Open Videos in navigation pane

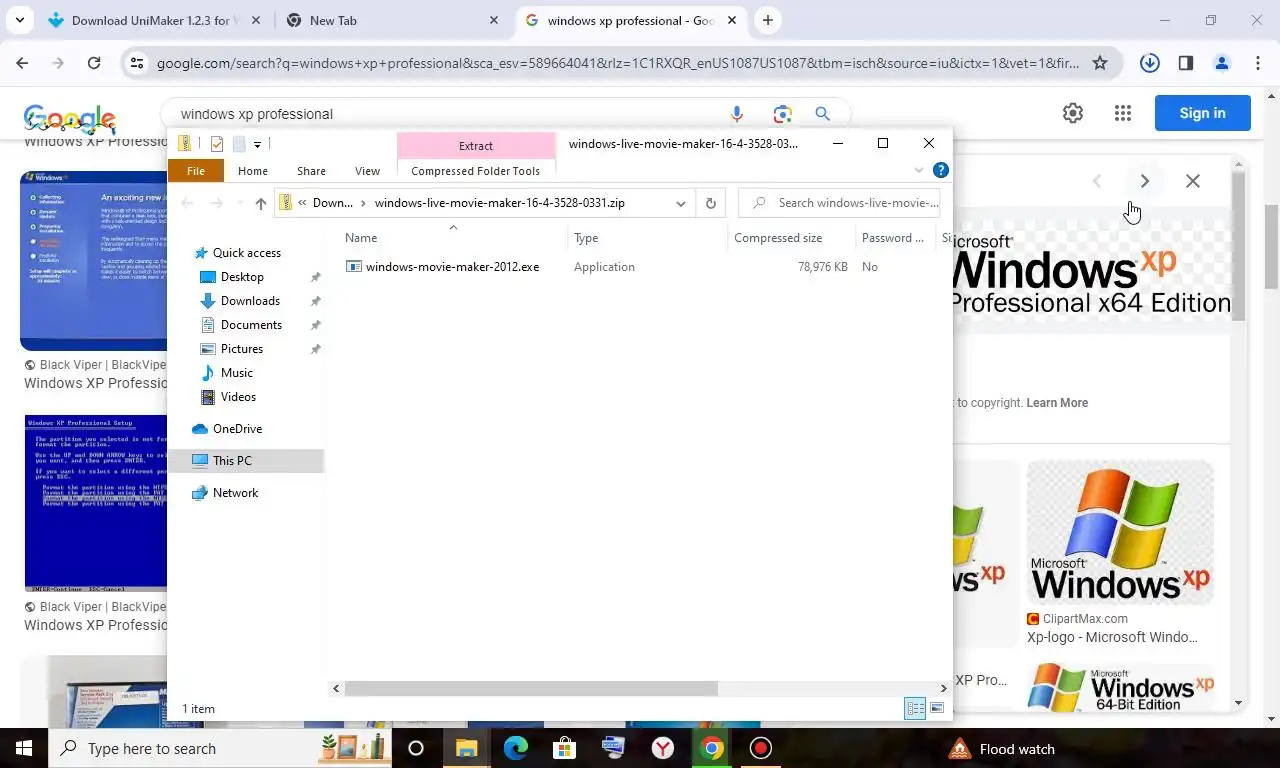click(238, 397)
